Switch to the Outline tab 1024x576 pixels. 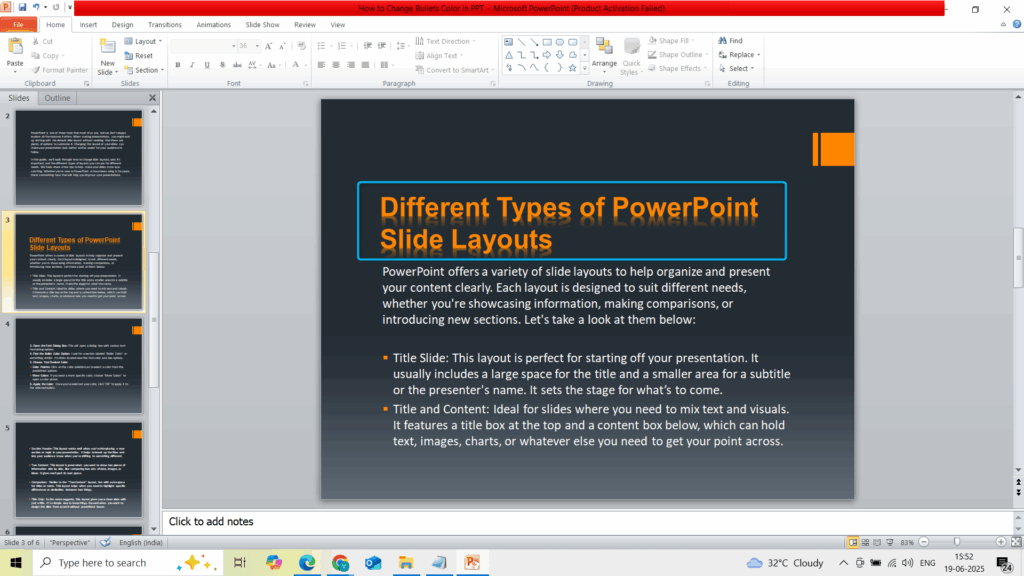tap(57, 97)
